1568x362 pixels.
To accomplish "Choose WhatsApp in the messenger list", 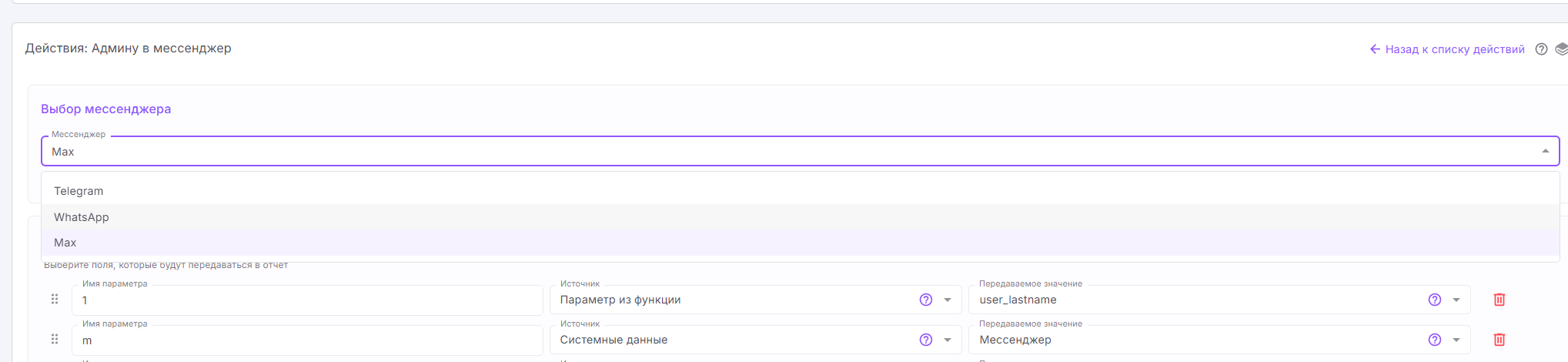I will [82, 217].
